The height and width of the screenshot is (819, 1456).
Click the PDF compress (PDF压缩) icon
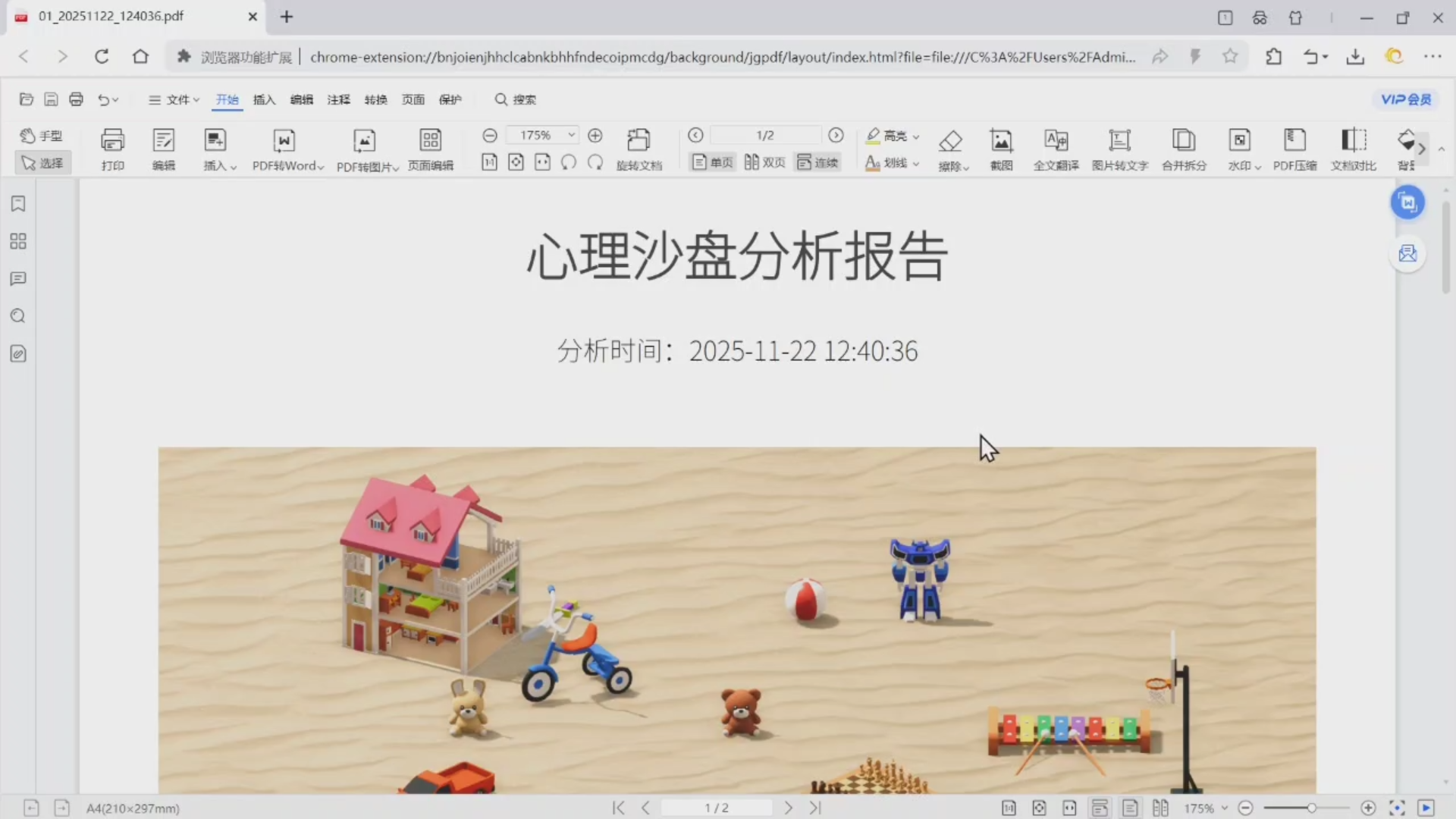coord(1294,141)
